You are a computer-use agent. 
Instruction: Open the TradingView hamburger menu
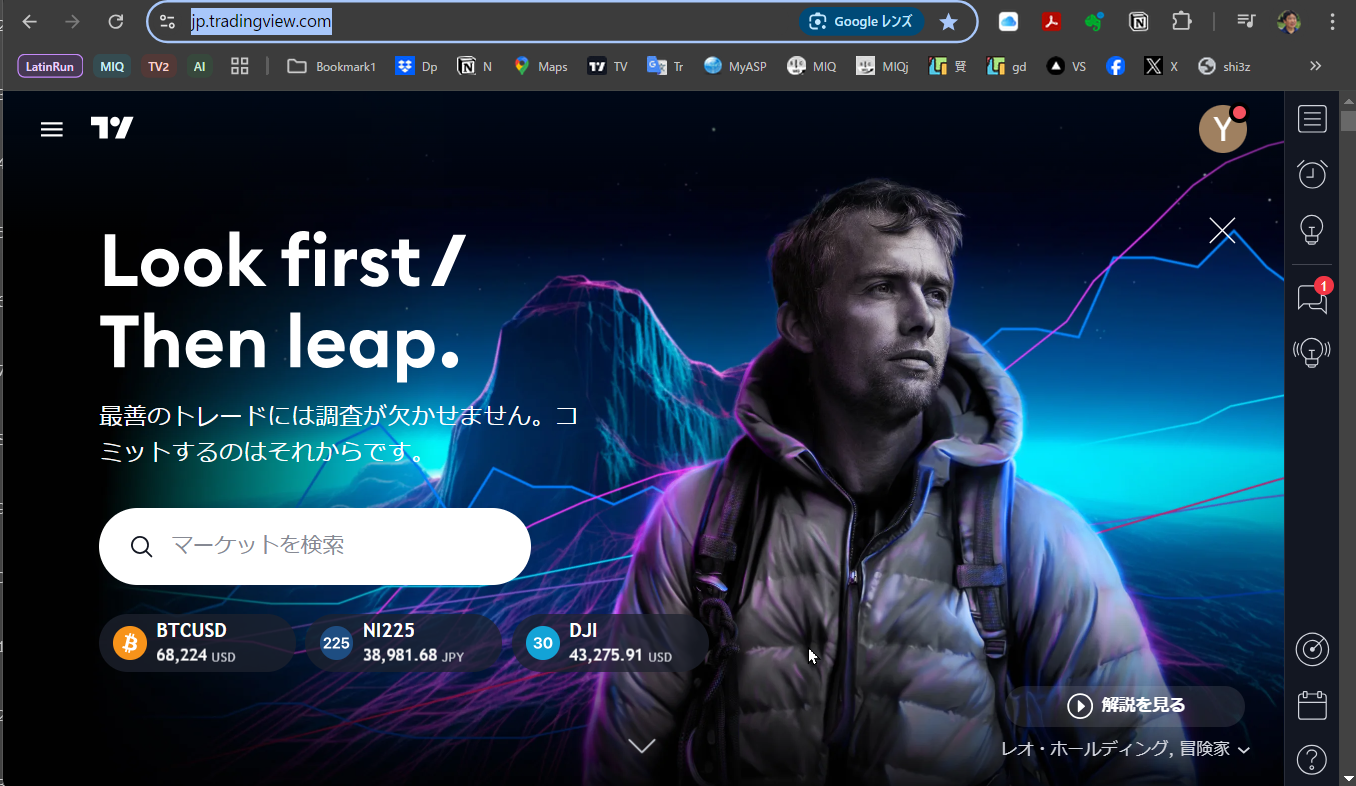pyautogui.click(x=52, y=129)
